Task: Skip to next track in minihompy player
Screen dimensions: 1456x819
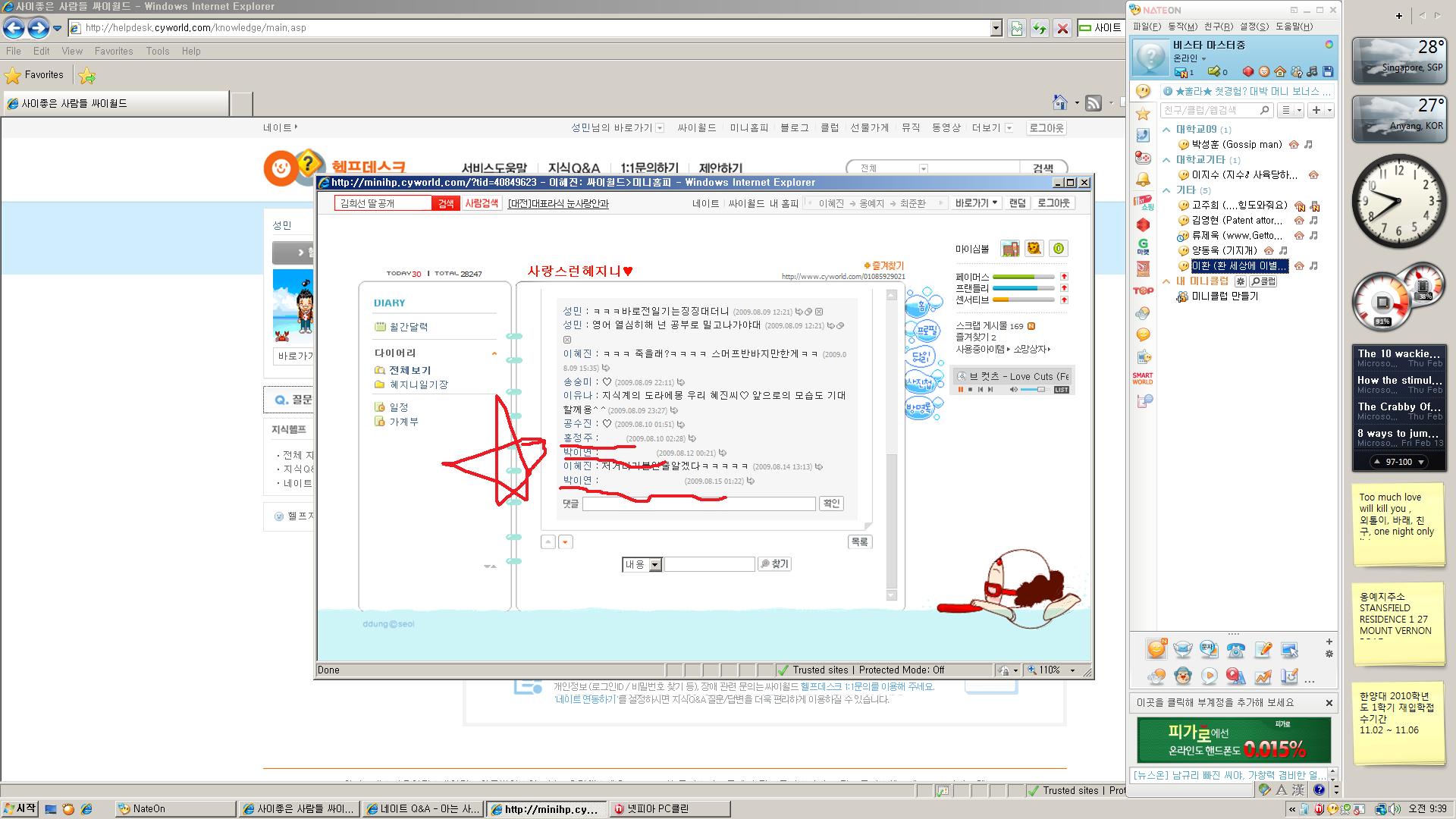Action: point(990,390)
